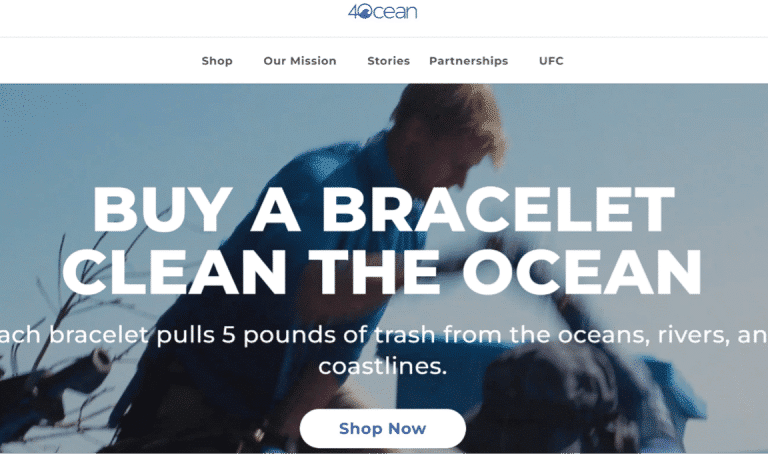Open the Shop menu item

tap(217, 61)
